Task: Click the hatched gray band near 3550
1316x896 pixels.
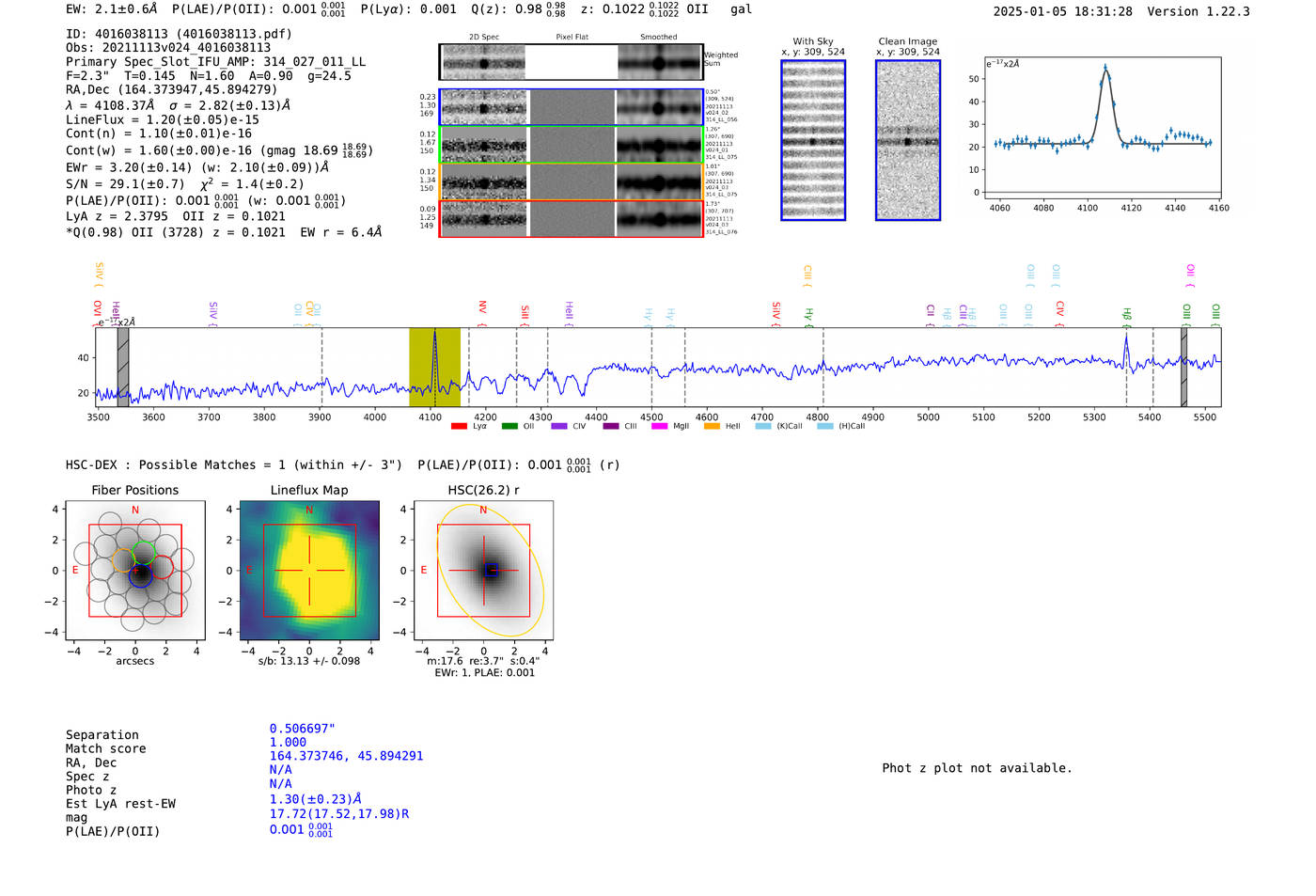Action: (x=123, y=368)
